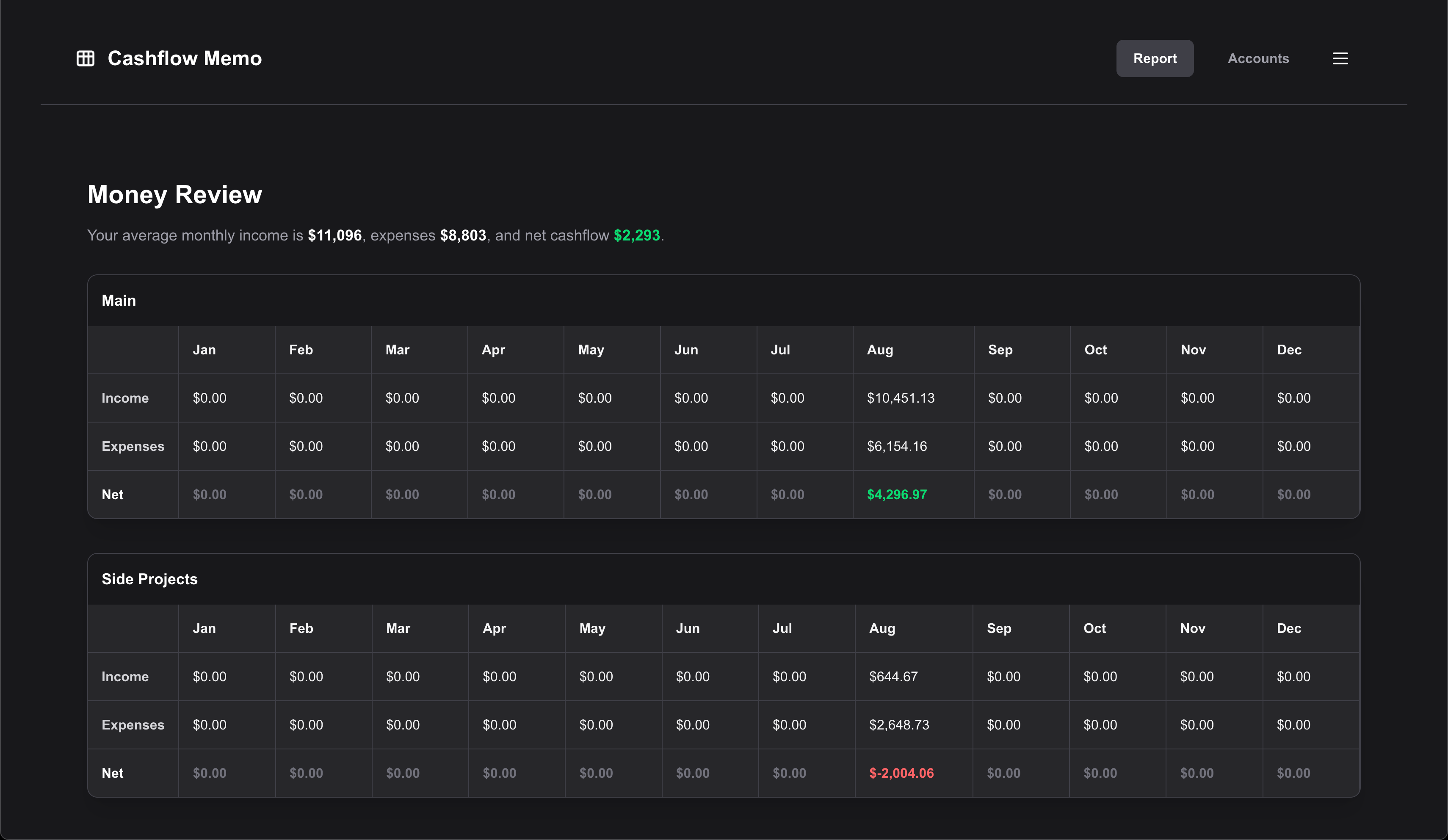The height and width of the screenshot is (840, 1448).
Task: Select Main August expenses $6,154.16 cell
Action: click(896, 446)
